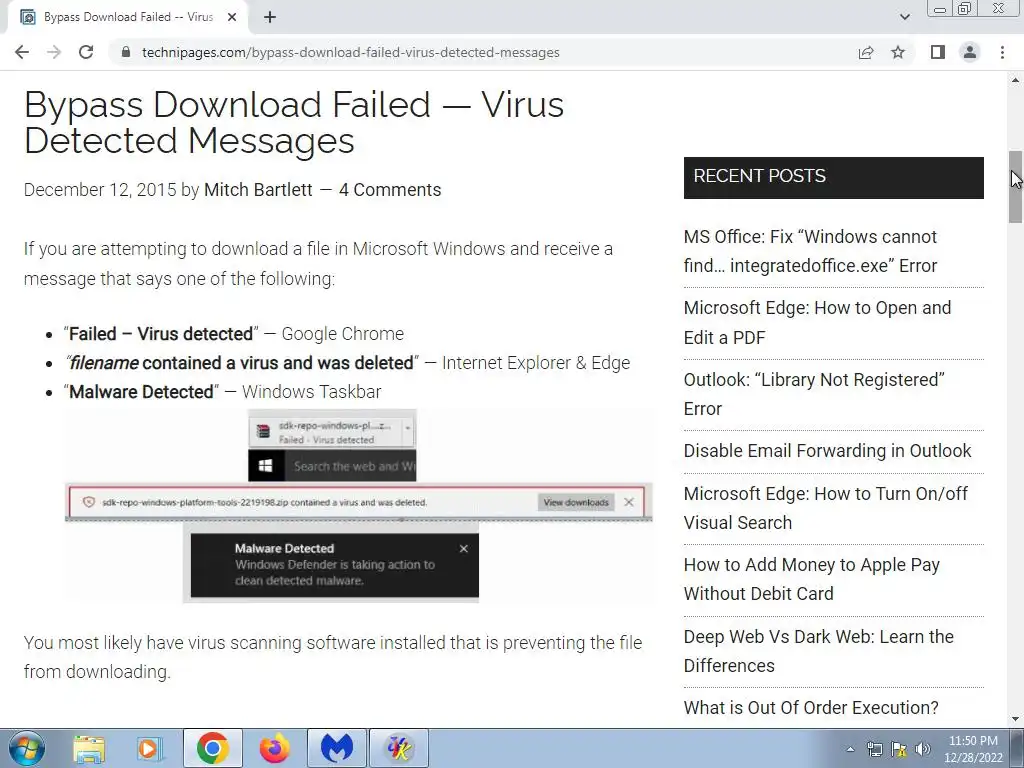Select the Bypass Download Failed tab
Screen dimensions: 1024x768
click(127, 18)
